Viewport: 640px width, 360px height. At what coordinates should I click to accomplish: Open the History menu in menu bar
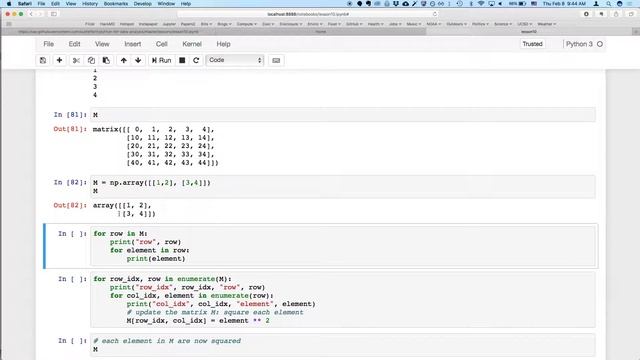[90, 4]
